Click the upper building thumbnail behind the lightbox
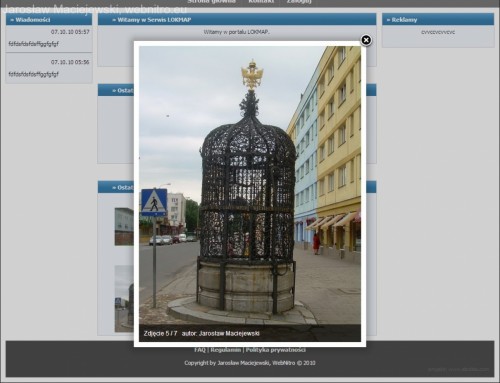The width and height of the screenshot is (500, 383). pos(124,227)
